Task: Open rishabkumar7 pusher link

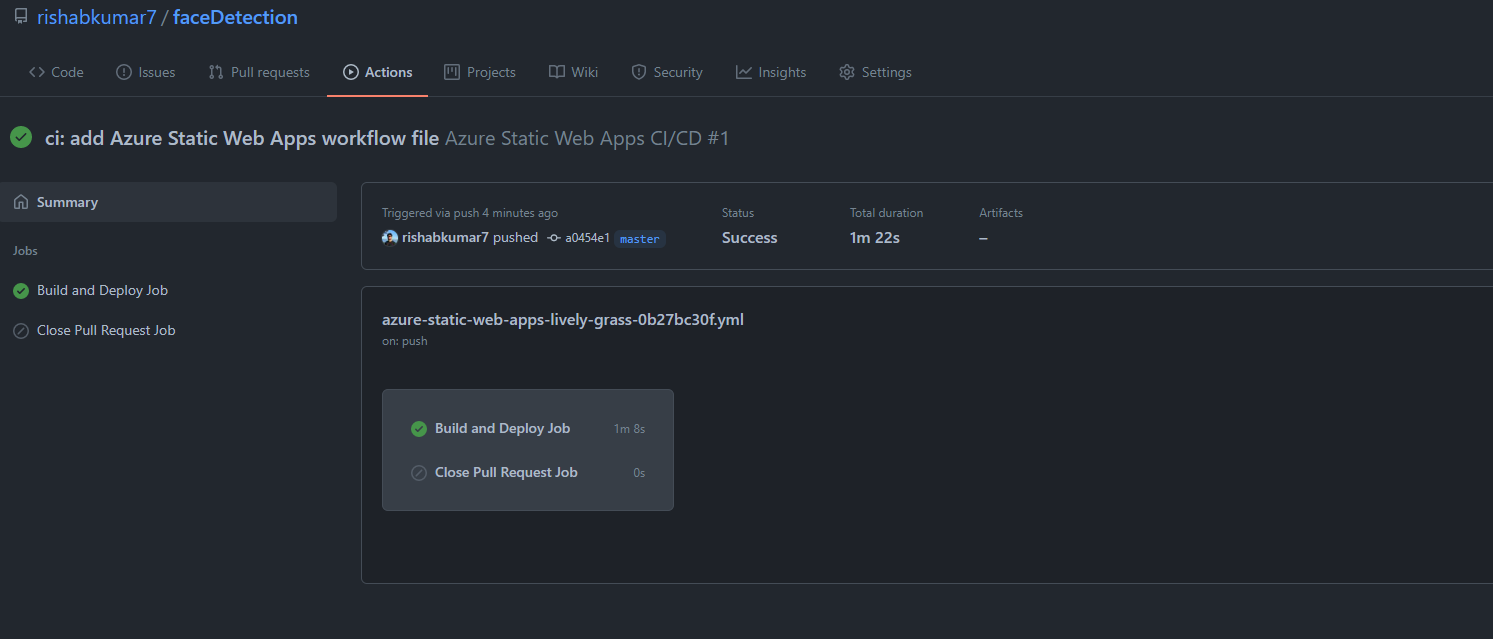Action: coord(445,238)
